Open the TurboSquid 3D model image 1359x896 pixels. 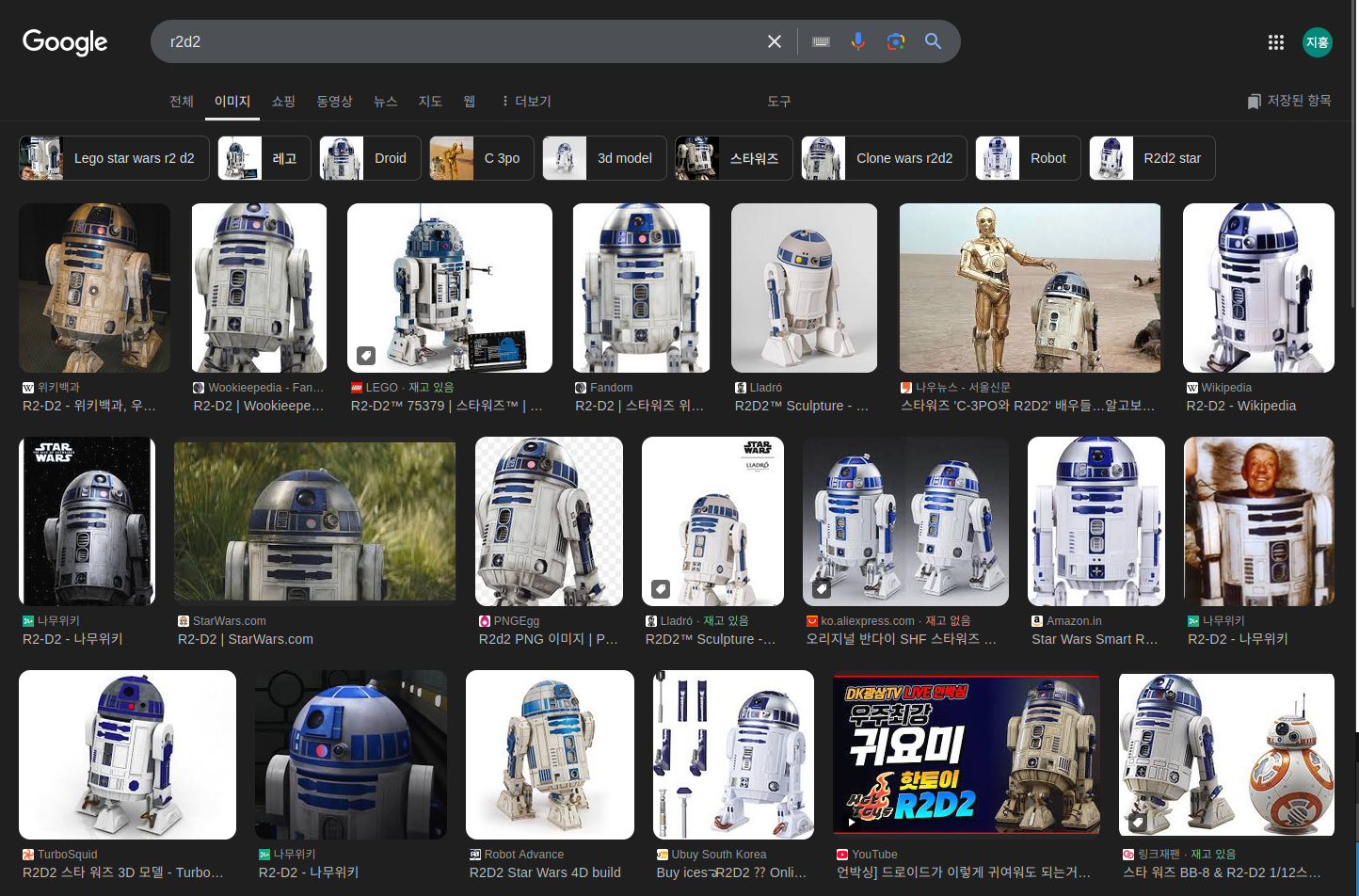tap(127, 755)
